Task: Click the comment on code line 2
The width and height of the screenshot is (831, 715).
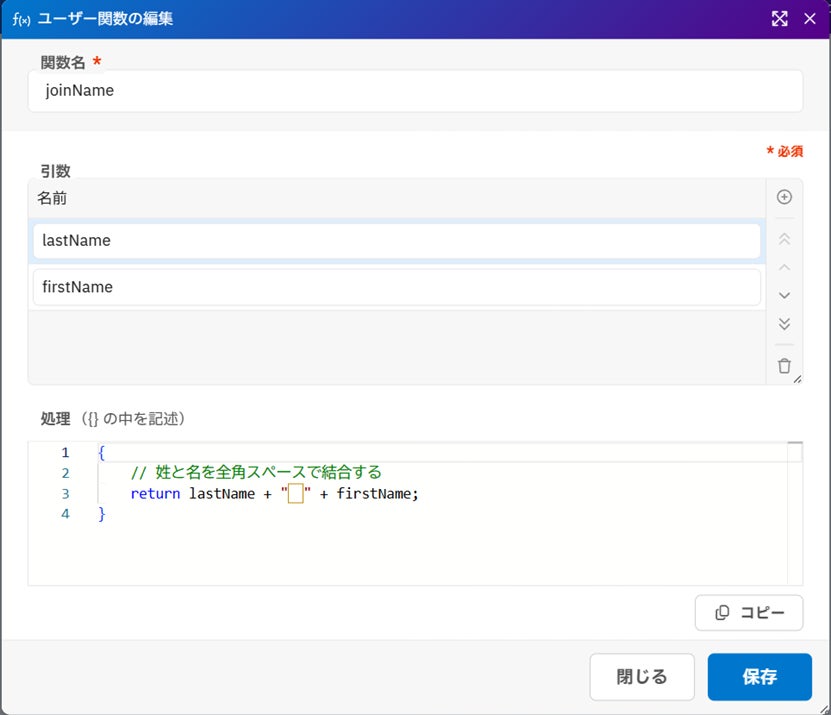Action: pyautogui.click(x=256, y=472)
